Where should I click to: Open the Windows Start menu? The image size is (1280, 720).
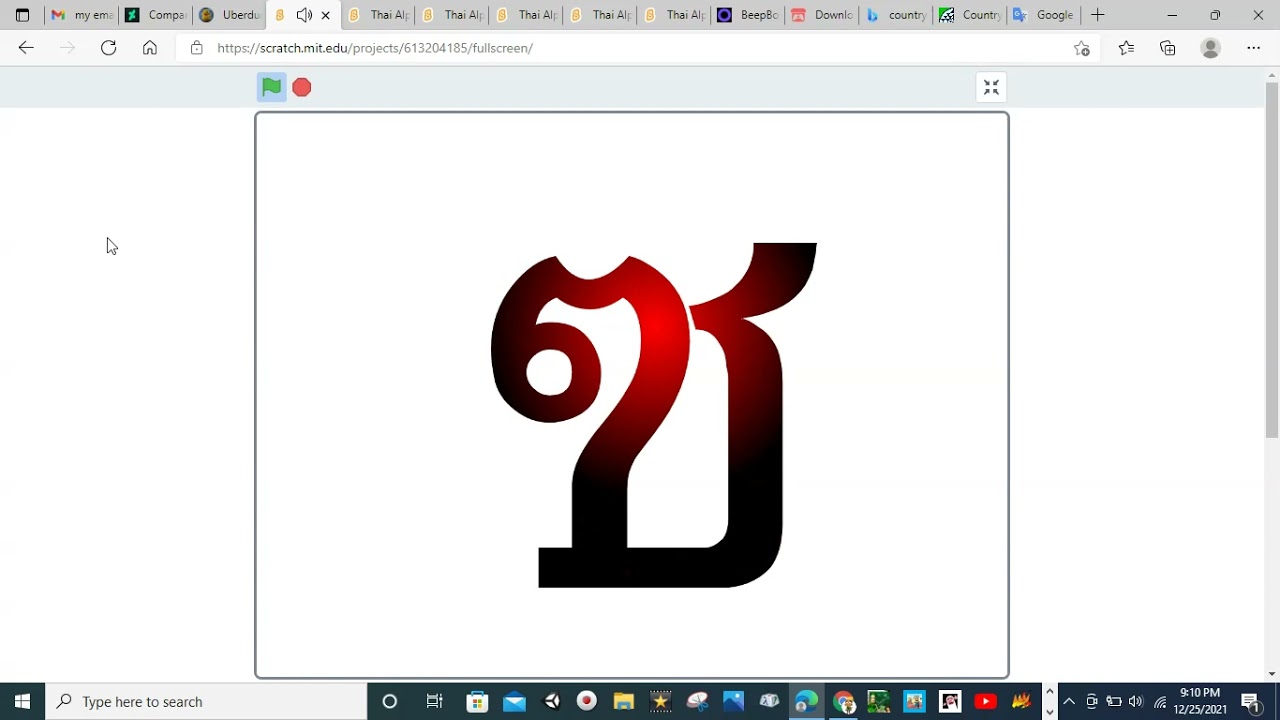click(x=22, y=701)
